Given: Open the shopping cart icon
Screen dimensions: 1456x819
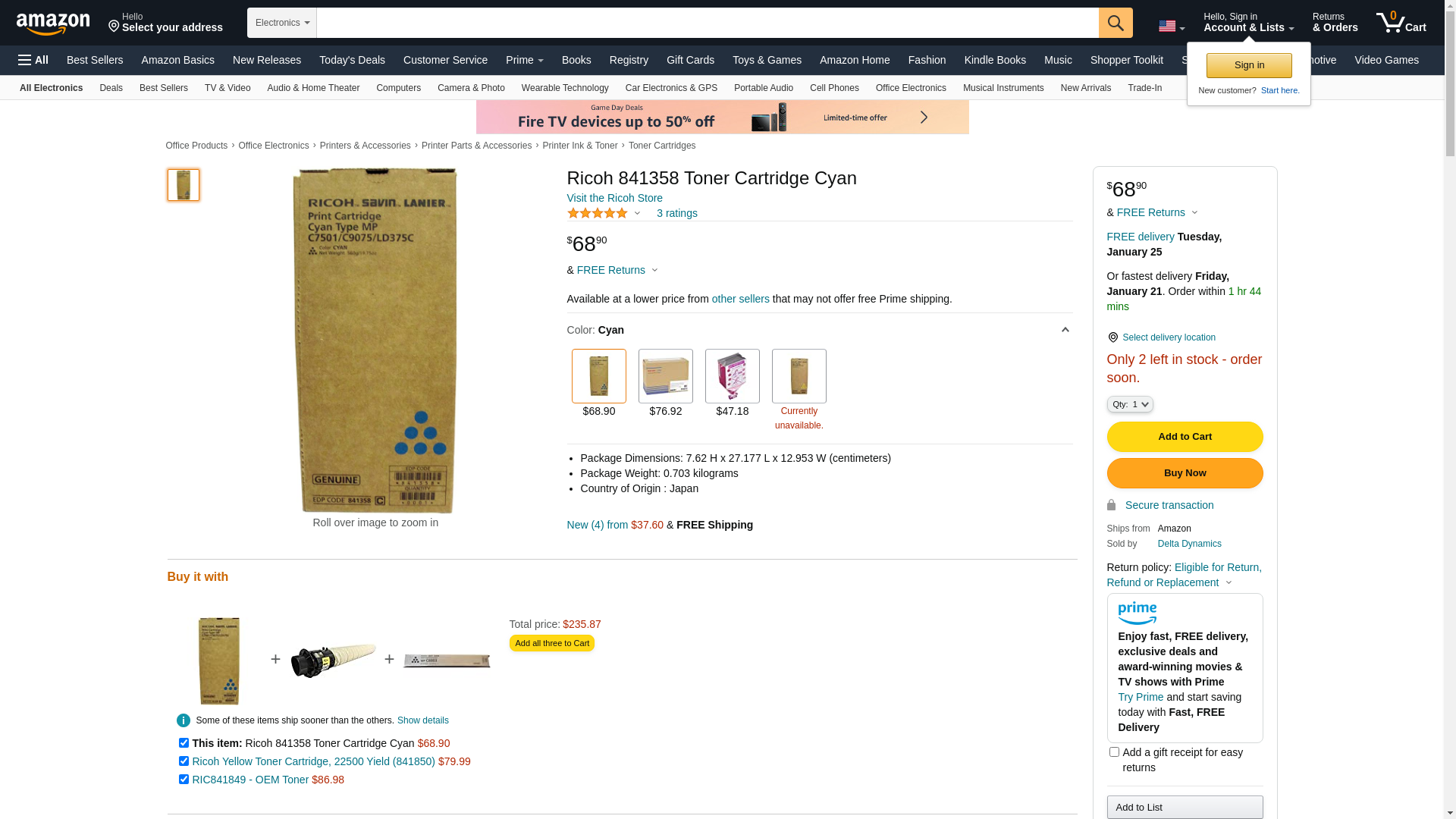Looking at the screenshot, I should point(1401,22).
